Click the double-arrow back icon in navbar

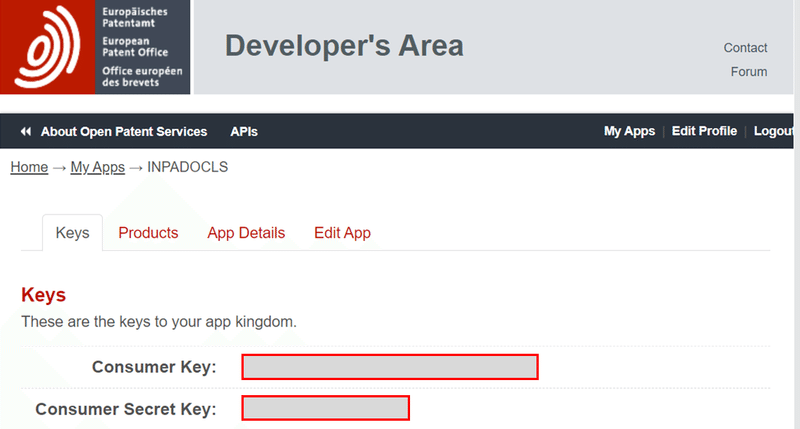click(26, 132)
